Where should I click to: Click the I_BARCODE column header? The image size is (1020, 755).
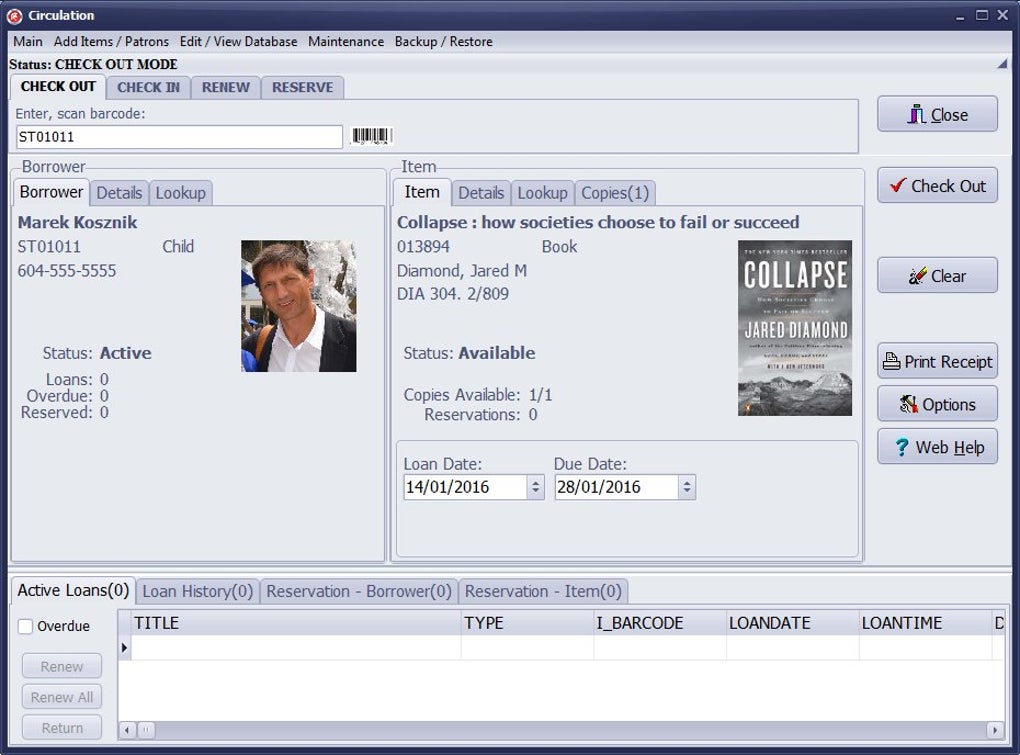tap(660, 623)
